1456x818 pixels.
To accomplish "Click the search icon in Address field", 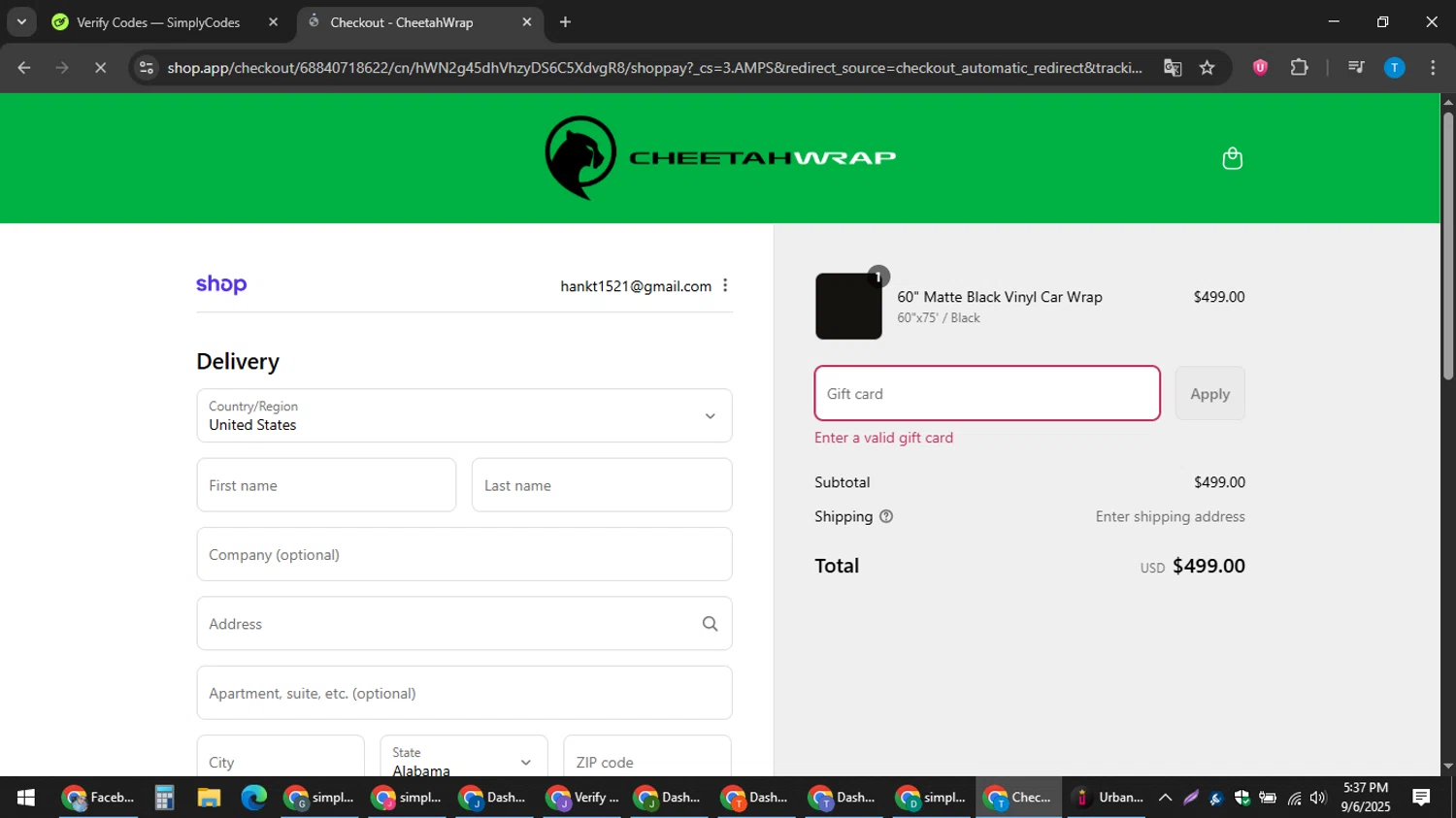I will 710,624.
